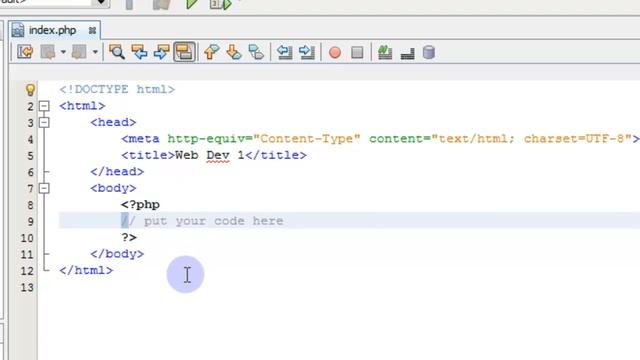Click line number 13 in the gutter
The width and height of the screenshot is (640, 360).
(x=27, y=287)
